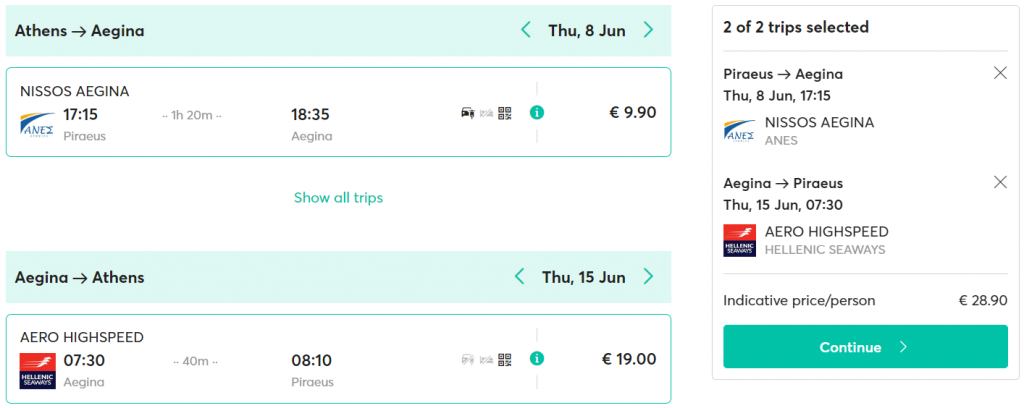This screenshot has width=1024, height=408.
Task: Click info icon on NISSOS AEGINA trip
Action: click(537, 112)
